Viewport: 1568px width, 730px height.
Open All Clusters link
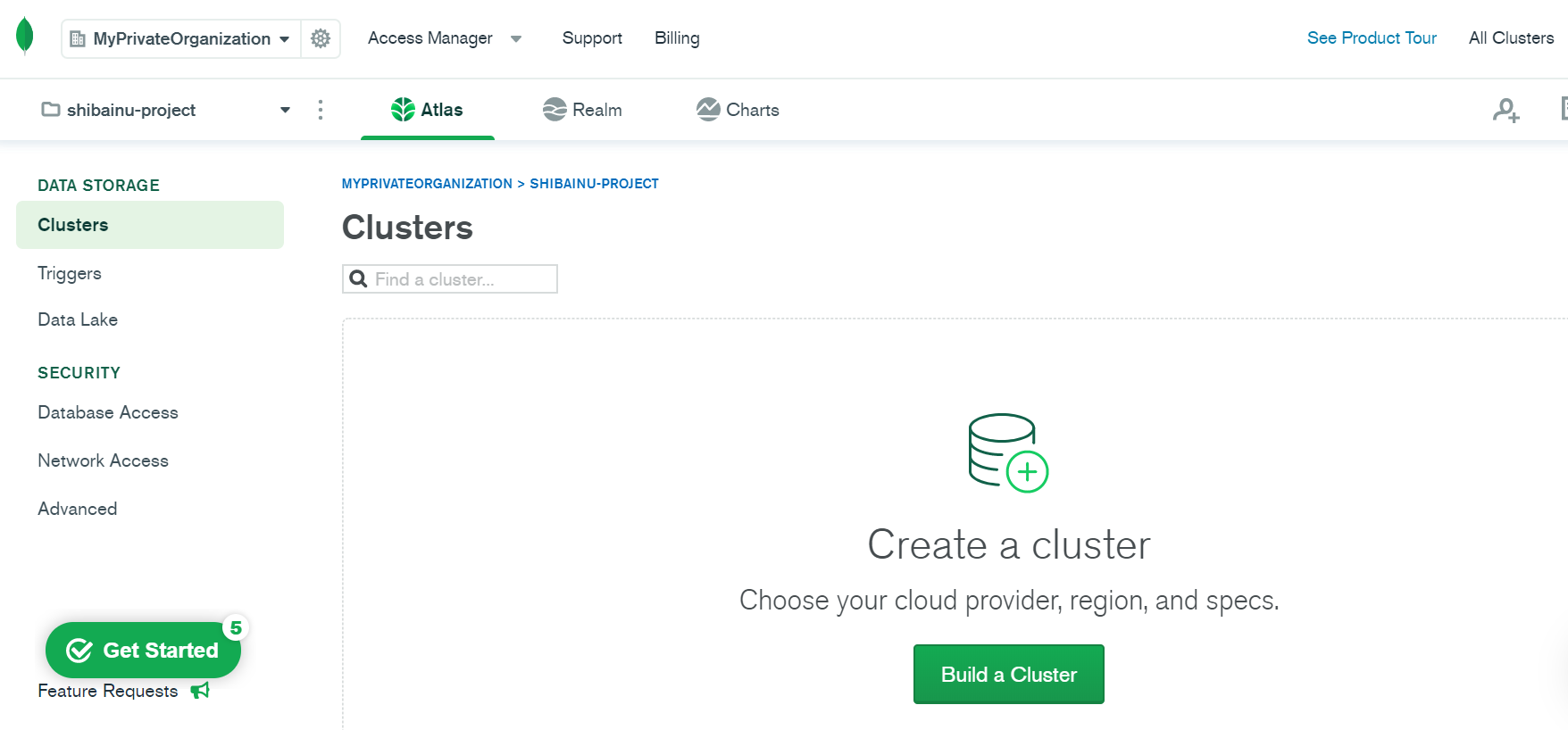1511,38
